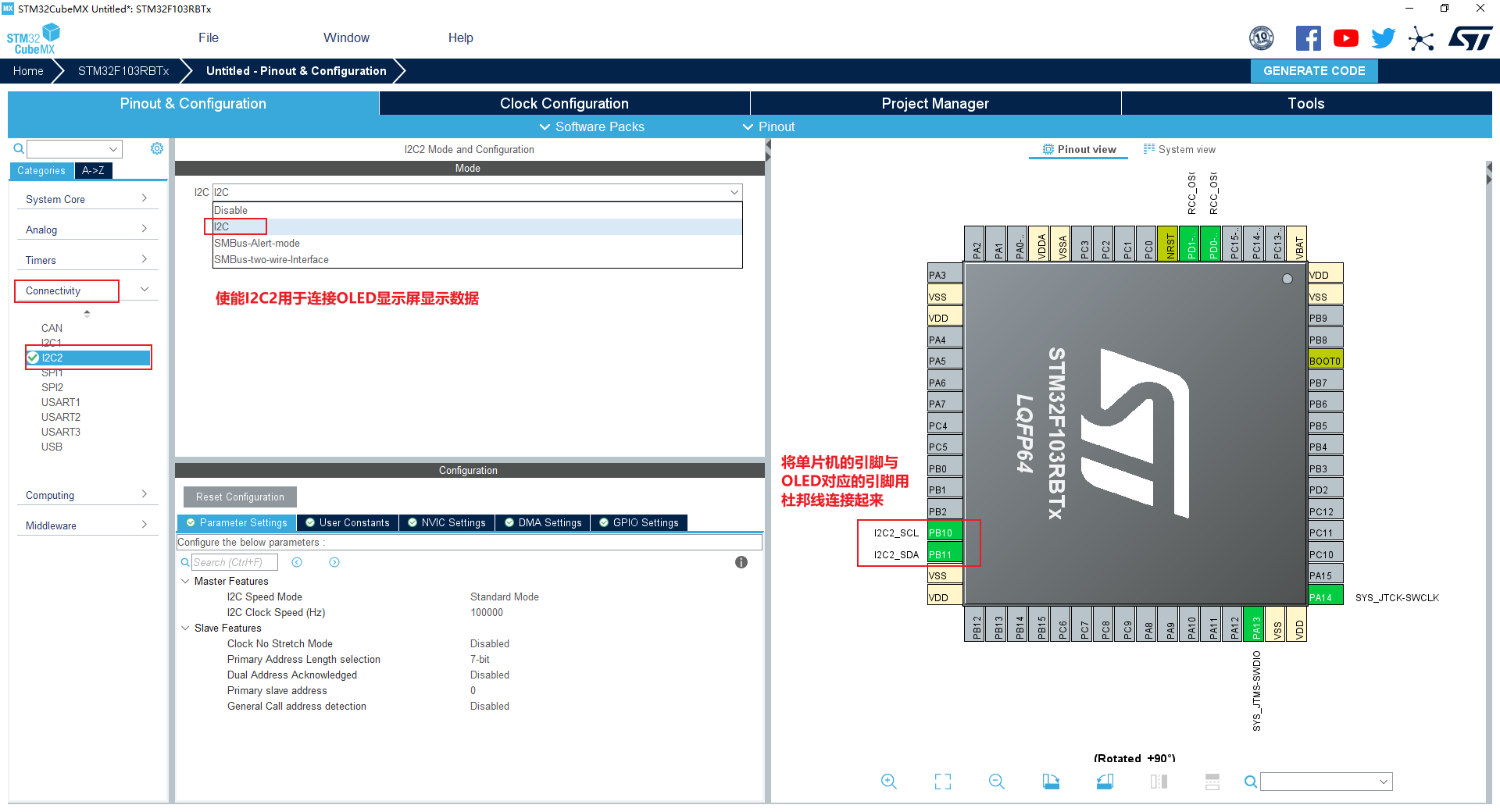Go to previous parameter search result
The width and height of the screenshot is (1500, 812).
[297, 562]
